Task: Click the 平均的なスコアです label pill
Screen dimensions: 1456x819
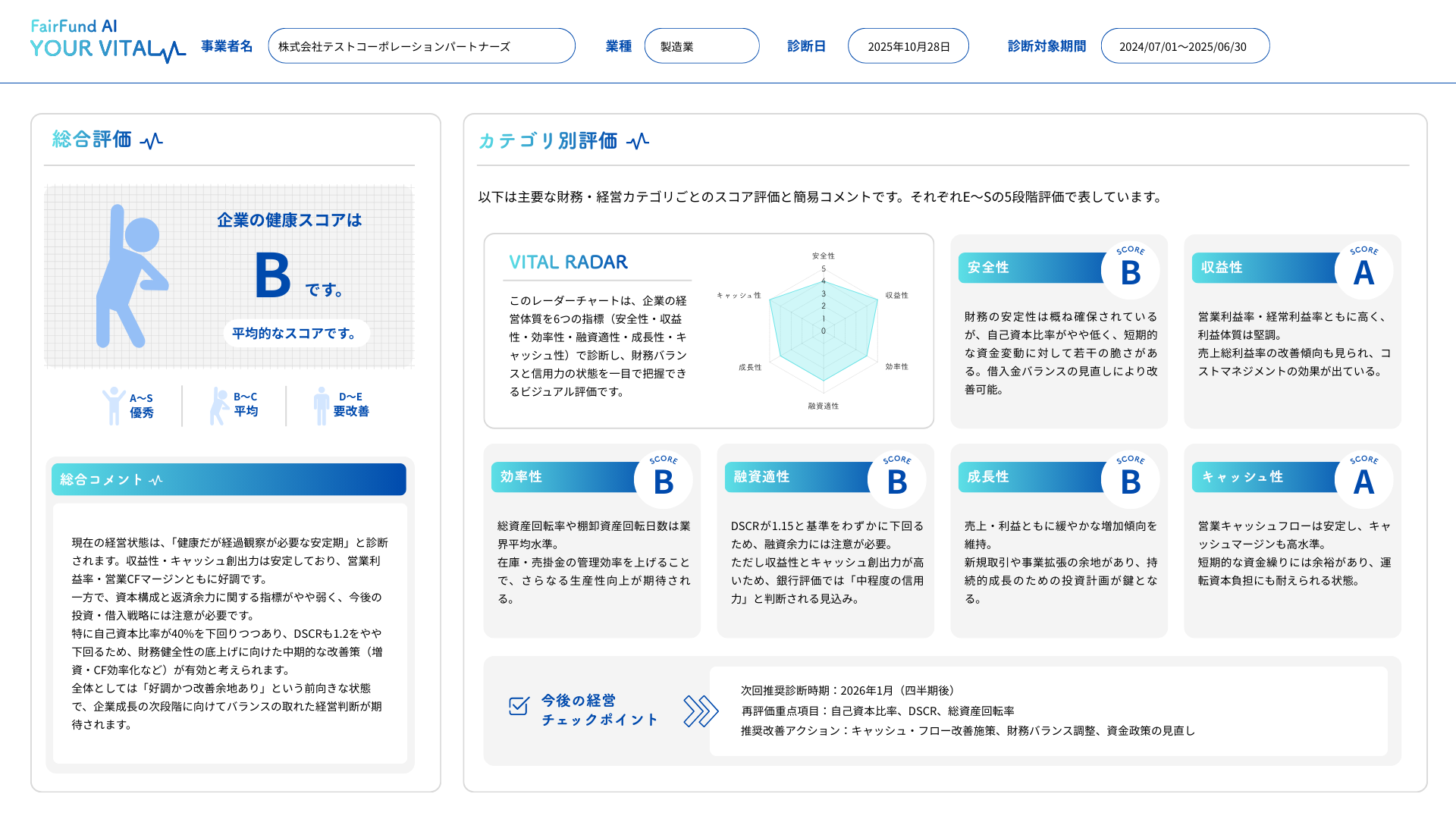Action: [296, 332]
